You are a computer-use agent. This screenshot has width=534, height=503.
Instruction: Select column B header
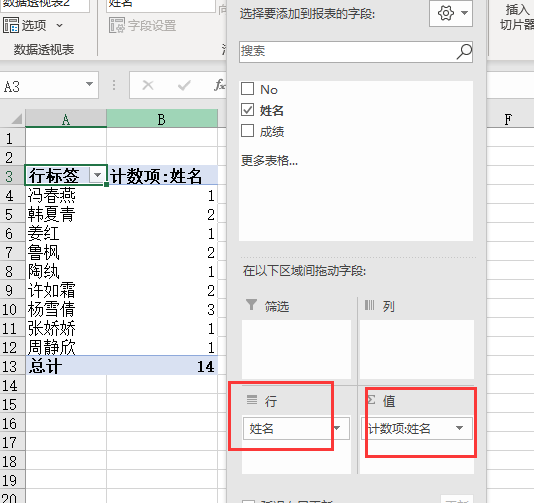pyautogui.click(x=162, y=119)
